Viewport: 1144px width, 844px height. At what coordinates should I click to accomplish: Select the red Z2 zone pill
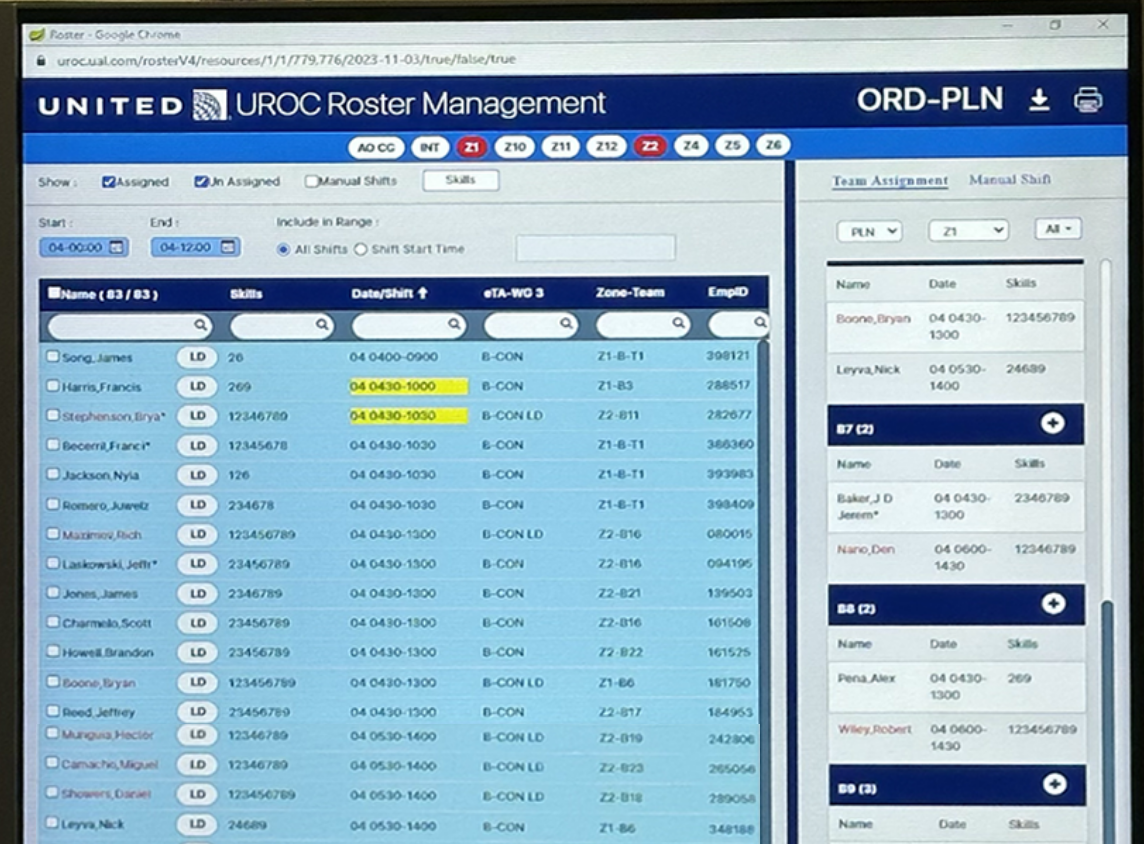[x=650, y=146]
